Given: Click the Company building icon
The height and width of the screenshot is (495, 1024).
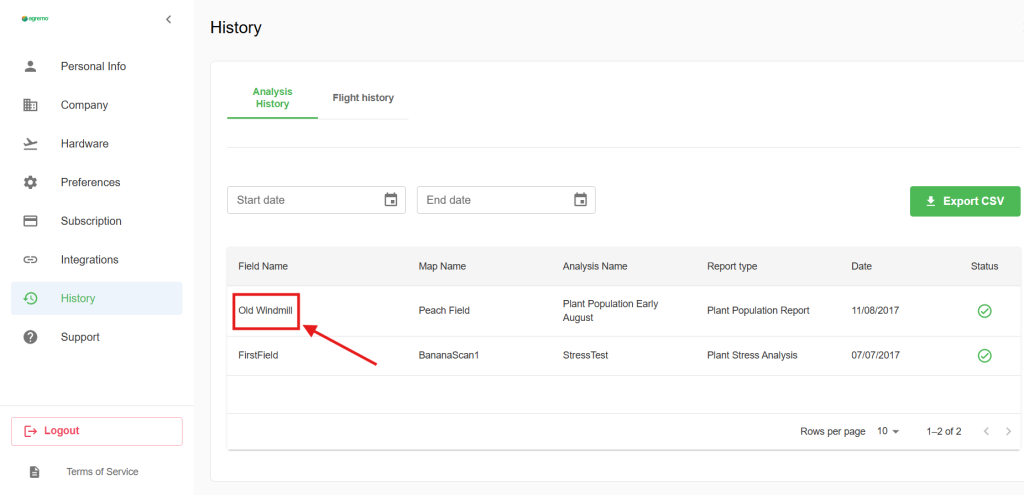Looking at the screenshot, I should pos(30,105).
